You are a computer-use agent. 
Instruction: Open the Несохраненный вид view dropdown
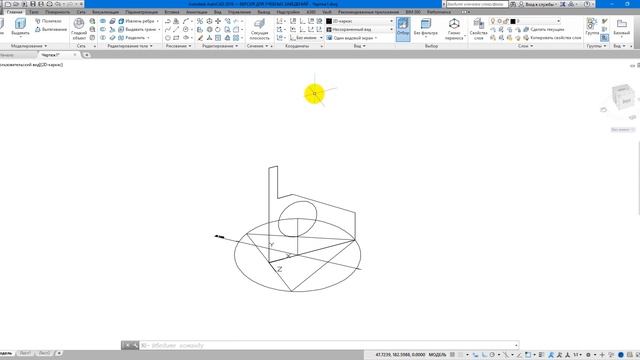point(360,29)
